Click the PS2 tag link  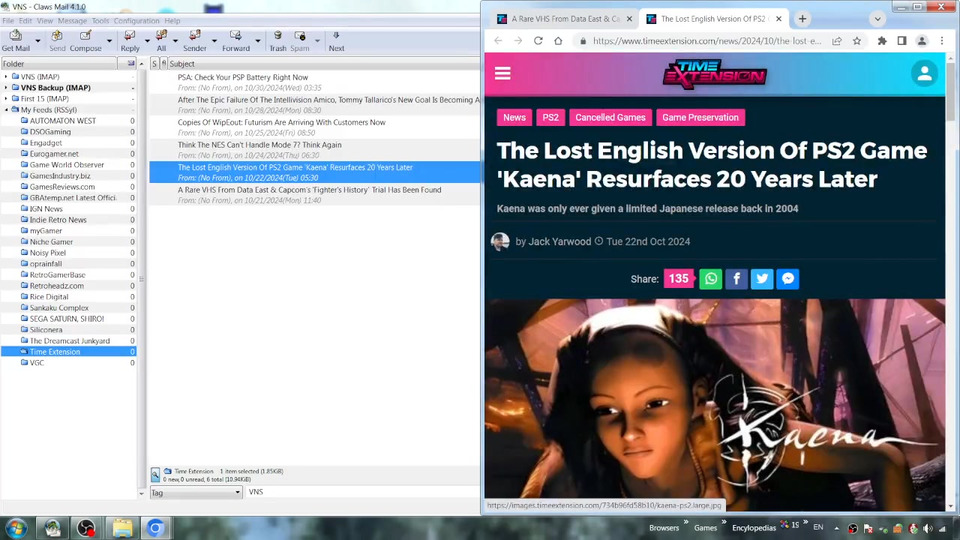point(550,118)
